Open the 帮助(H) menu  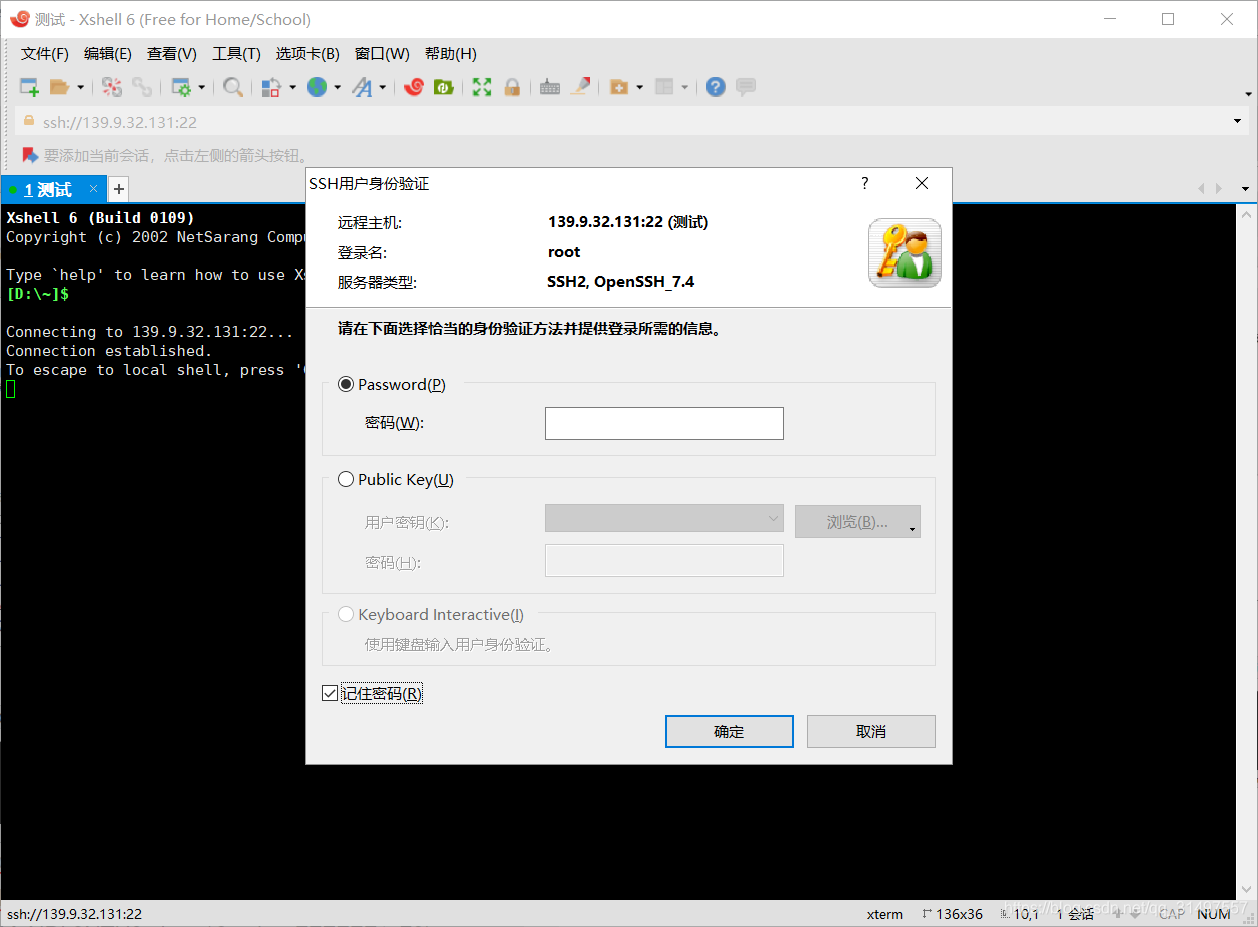451,54
